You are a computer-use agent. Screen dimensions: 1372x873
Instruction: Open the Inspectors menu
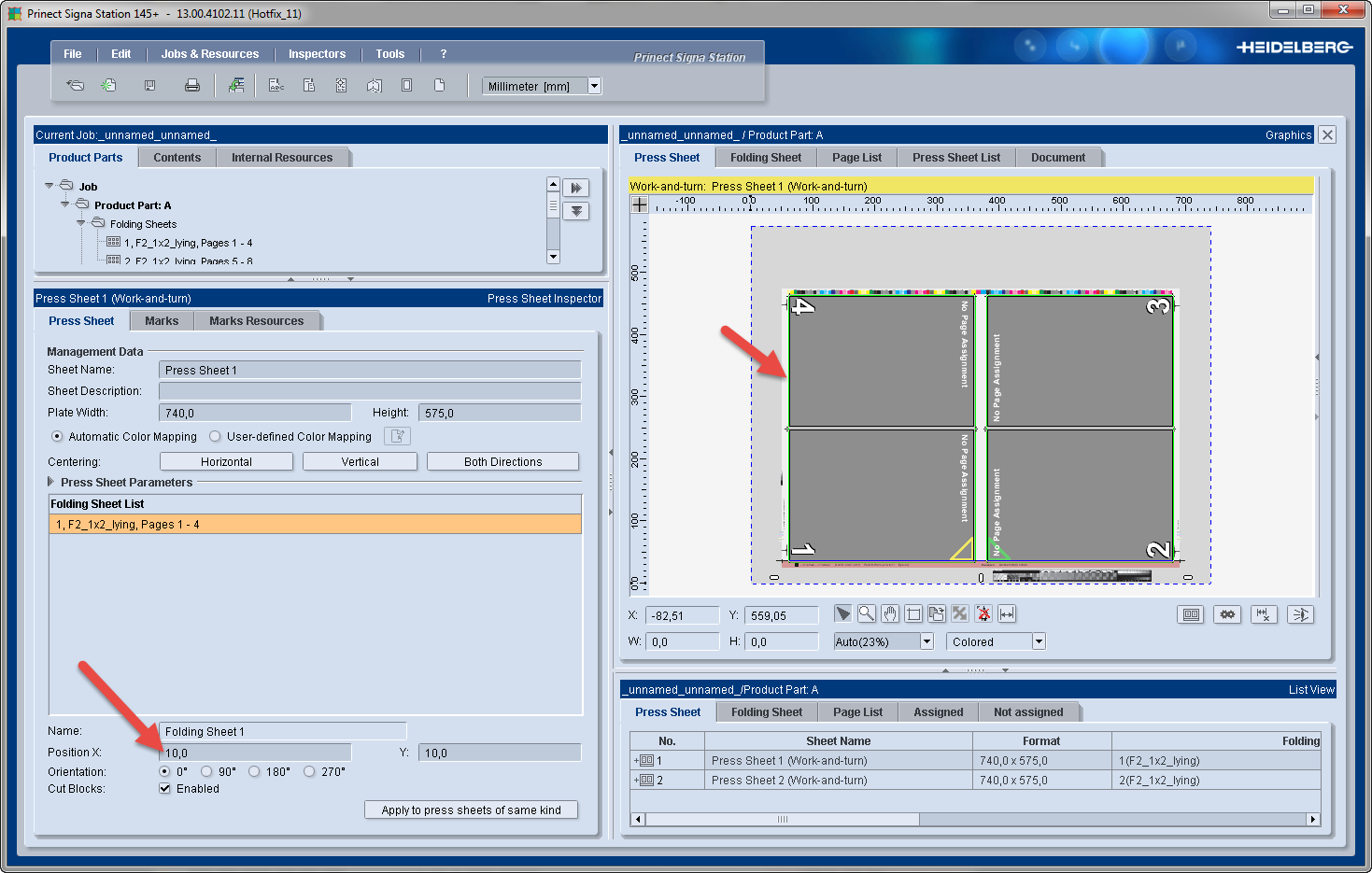click(x=317, y=54)
